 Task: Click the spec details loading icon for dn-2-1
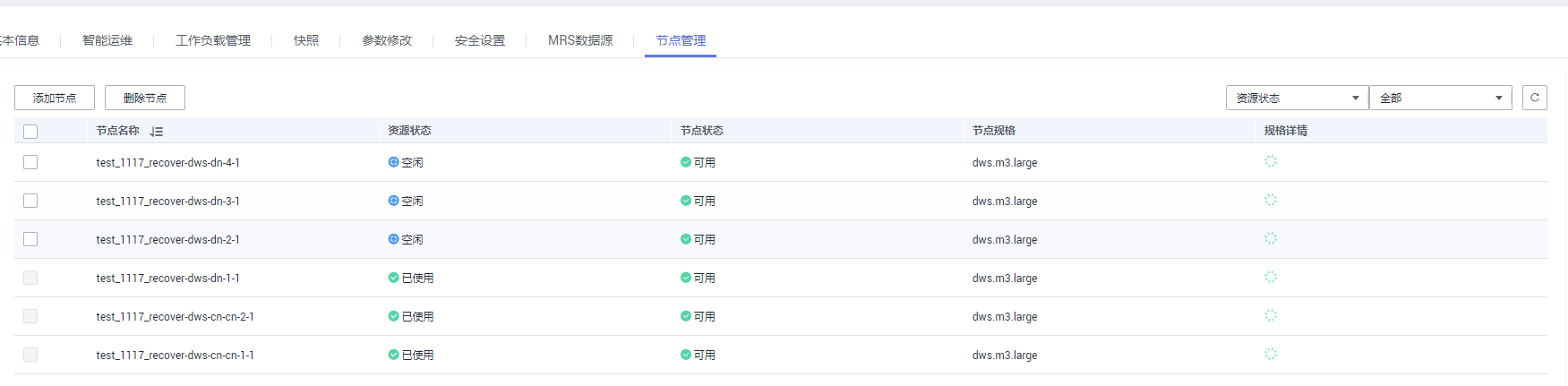click(1270, 239)
